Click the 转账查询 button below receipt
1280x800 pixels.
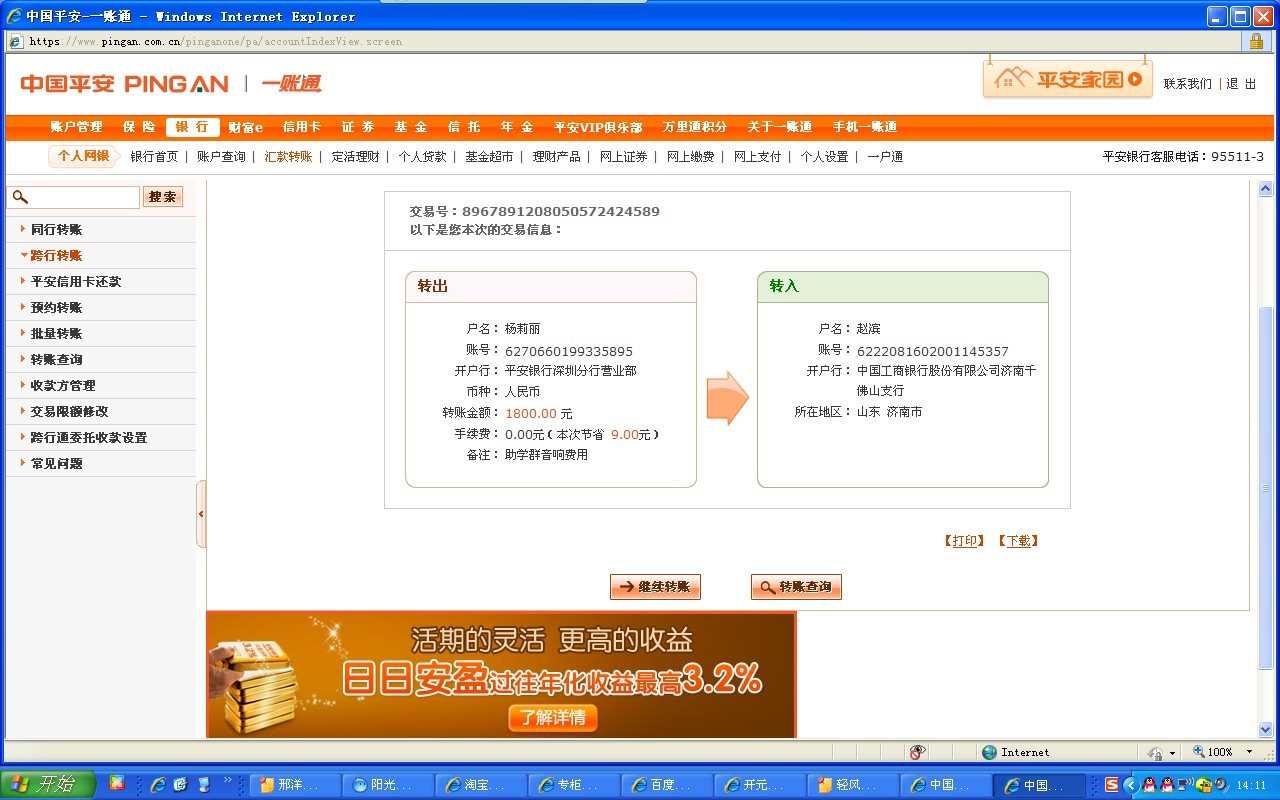tap(796, 587)
